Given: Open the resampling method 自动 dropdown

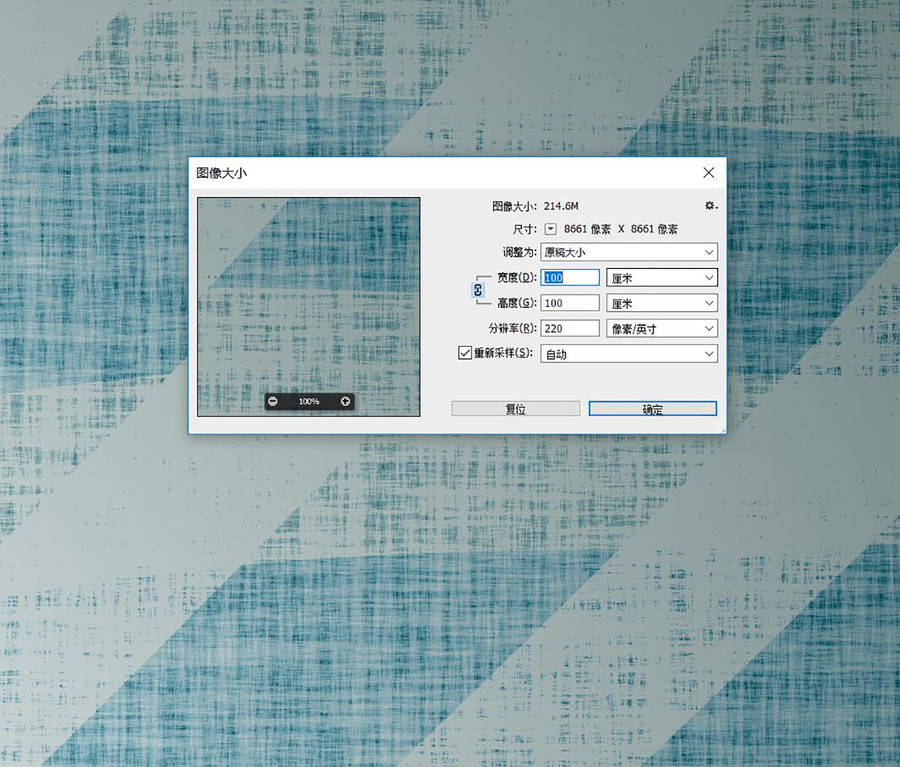Looking at the screenshot, I should (x=629, y=354).
